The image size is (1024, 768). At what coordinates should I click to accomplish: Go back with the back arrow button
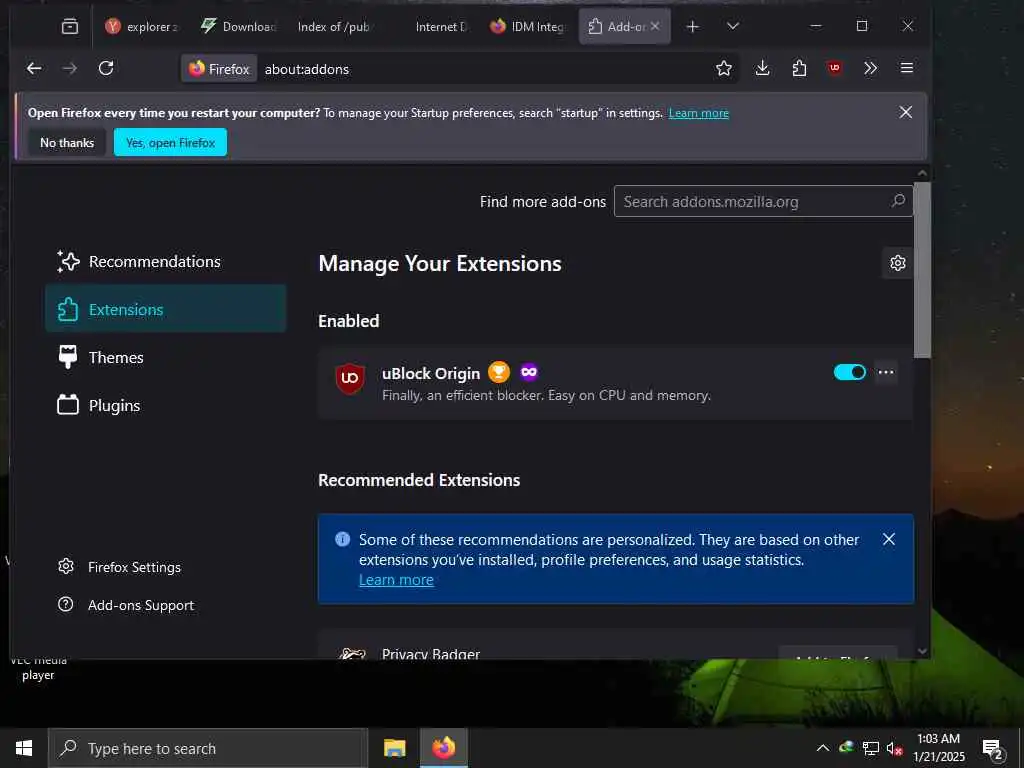pyautogui.click(x=34, y=69)
